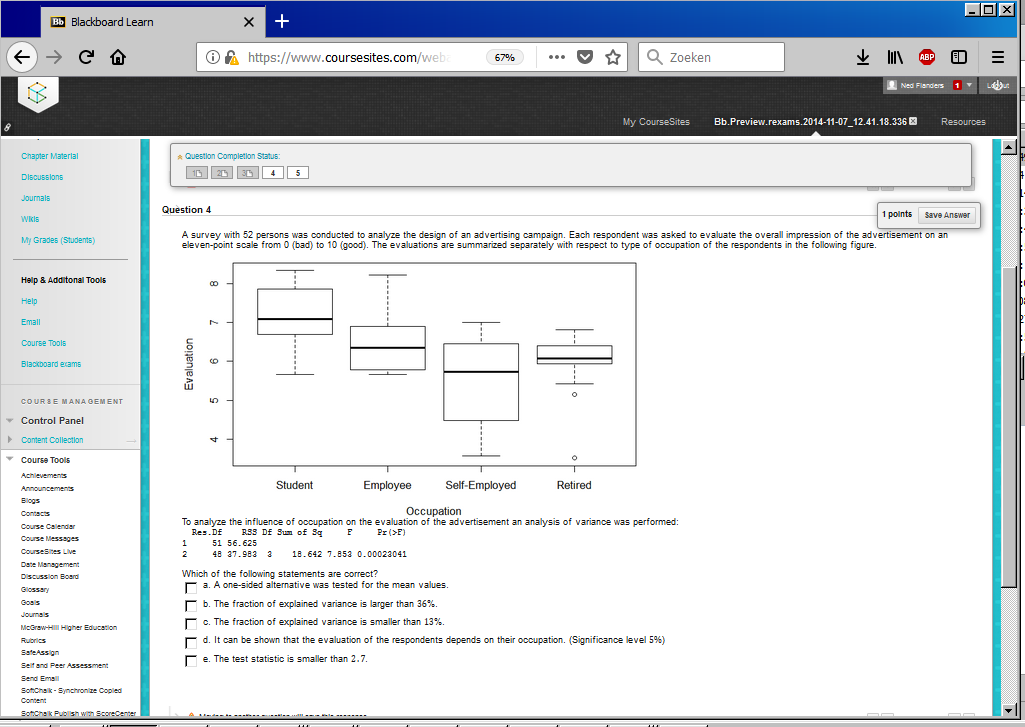Select the Bb.Preview.rexams course tab
This screenshot has height=727, width=1025.
coord(810,122)
